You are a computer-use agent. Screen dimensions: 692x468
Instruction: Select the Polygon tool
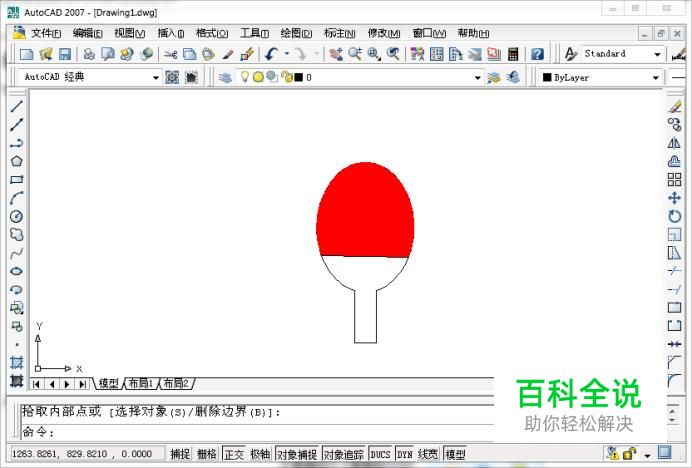click(x=17, y=161)
